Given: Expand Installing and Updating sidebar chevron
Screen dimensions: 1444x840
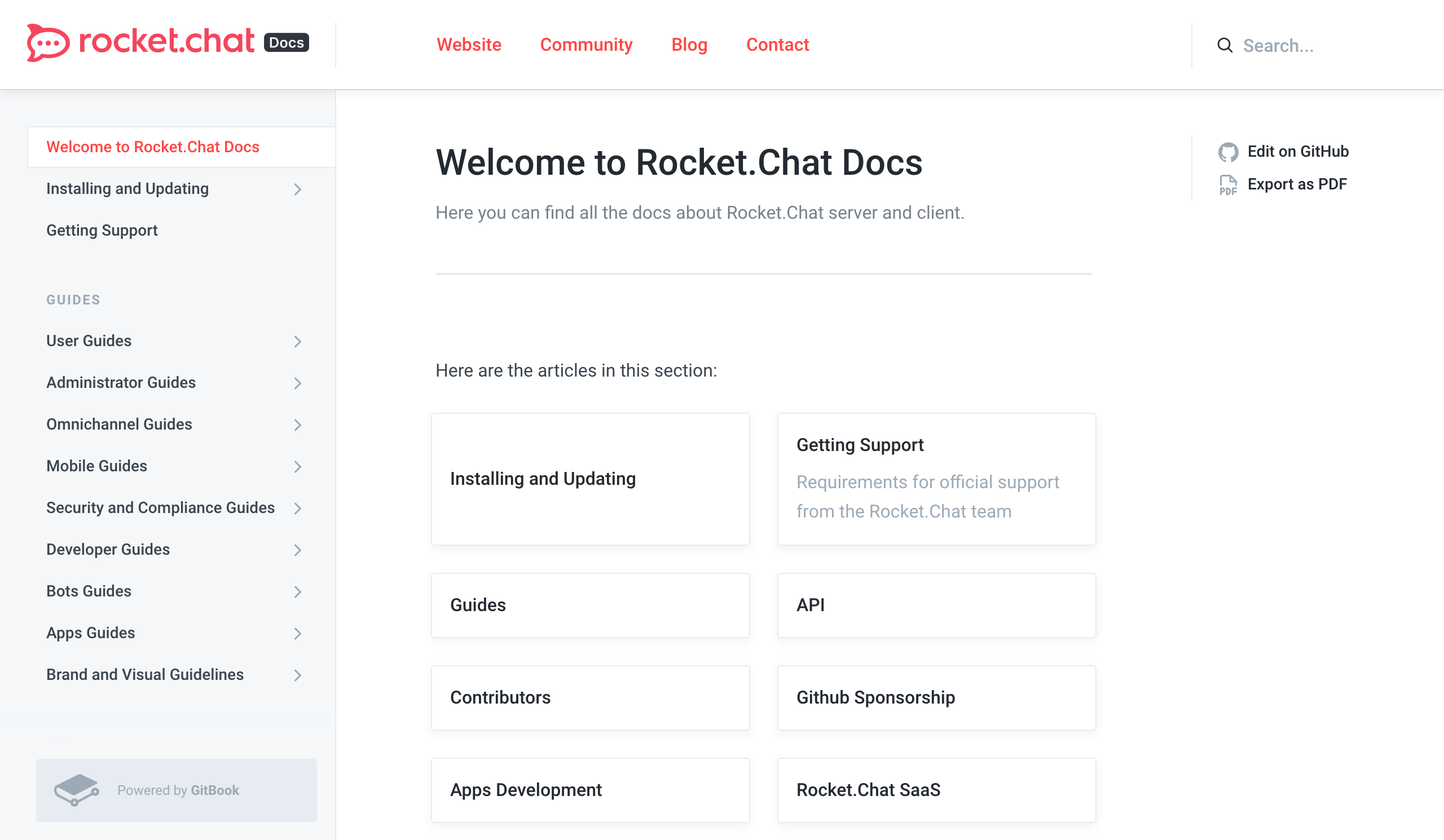Looking at the screenshot, I should (x=297, y=189).
